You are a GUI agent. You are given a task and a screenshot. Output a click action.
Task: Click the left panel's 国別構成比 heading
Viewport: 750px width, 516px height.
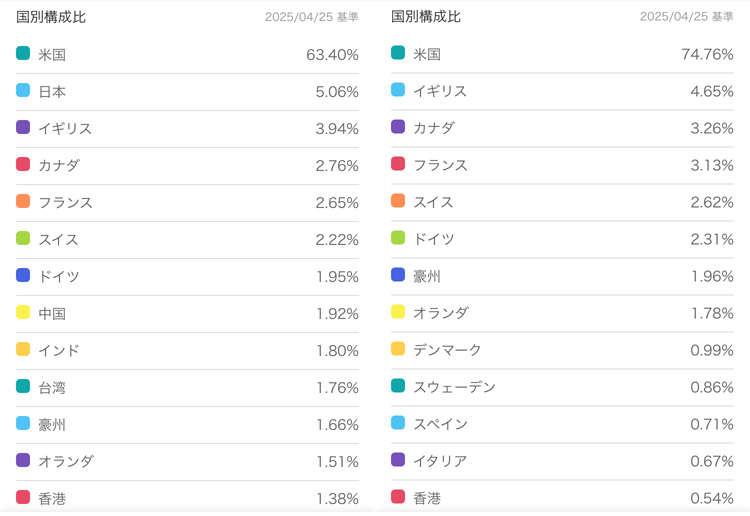(x=51, y=17)
